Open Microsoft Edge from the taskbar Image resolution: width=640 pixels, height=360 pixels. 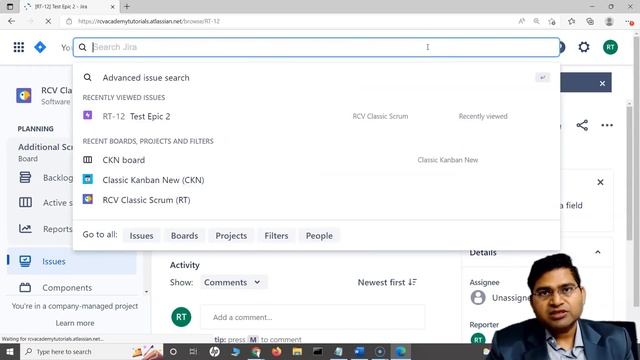pyautogui.click(x=401, y=351)
